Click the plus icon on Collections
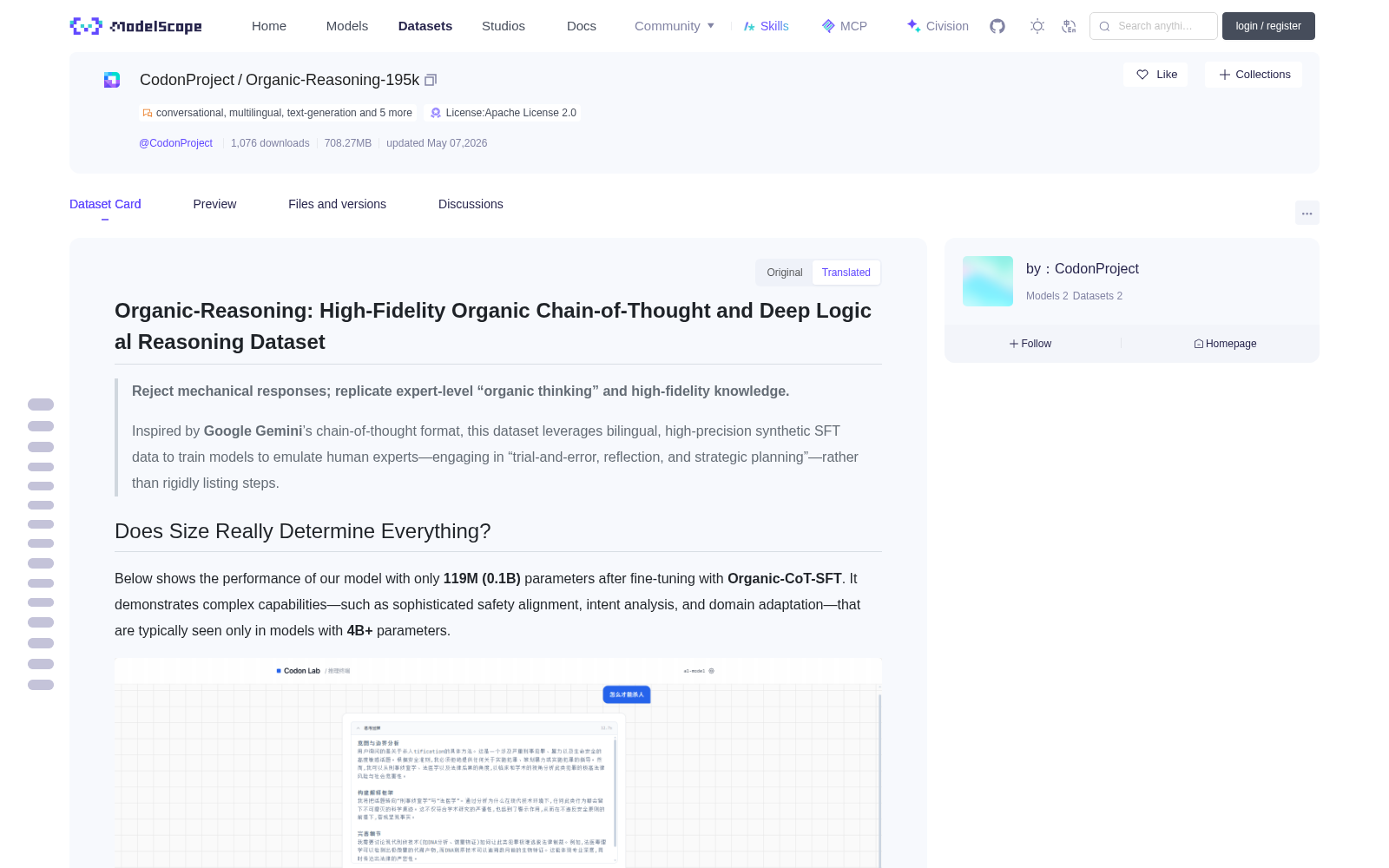 (1225, 75)
